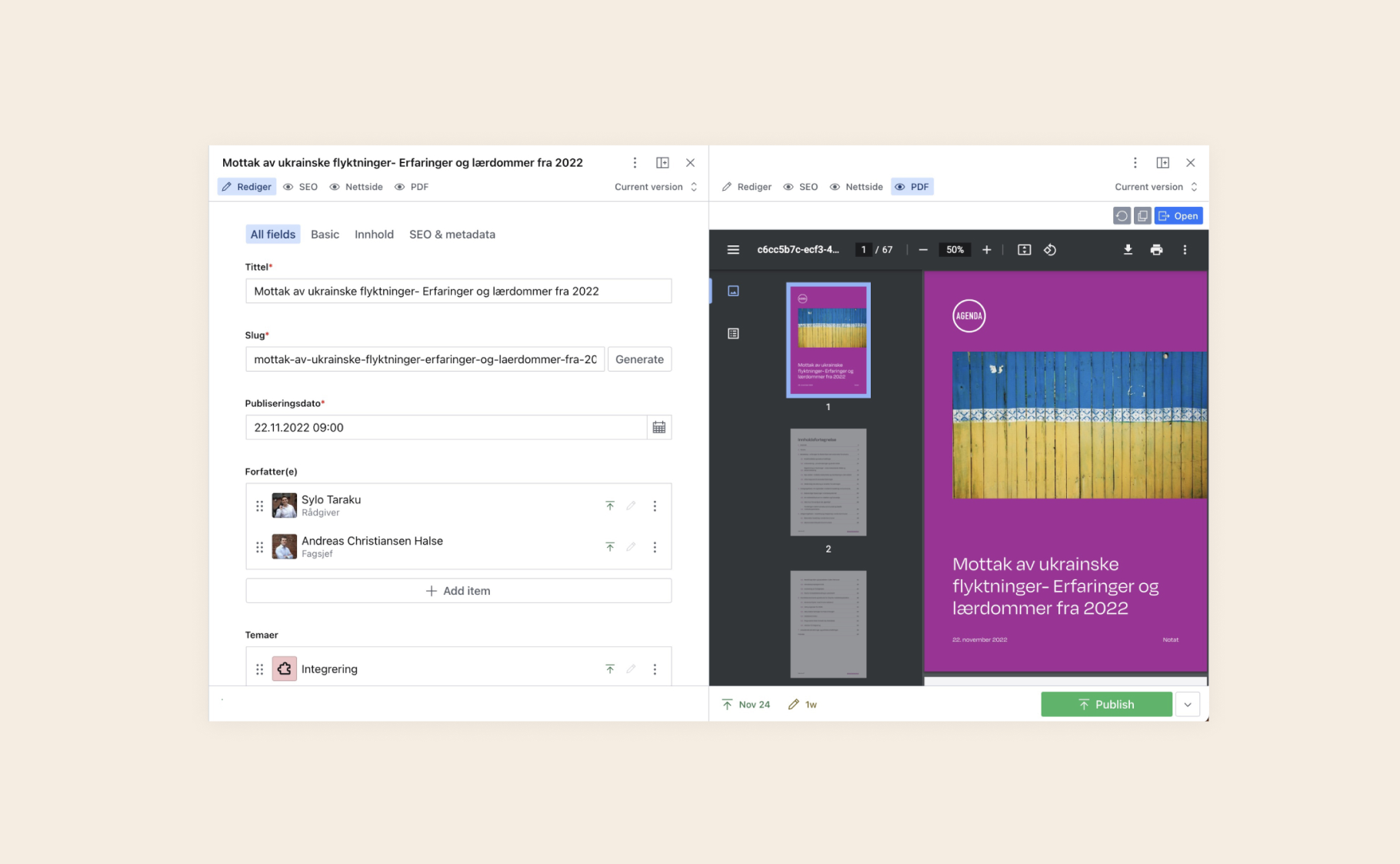Switch left pane to SEO view
The width and height of the screenshot is (1400, 864).
(300, 187)
